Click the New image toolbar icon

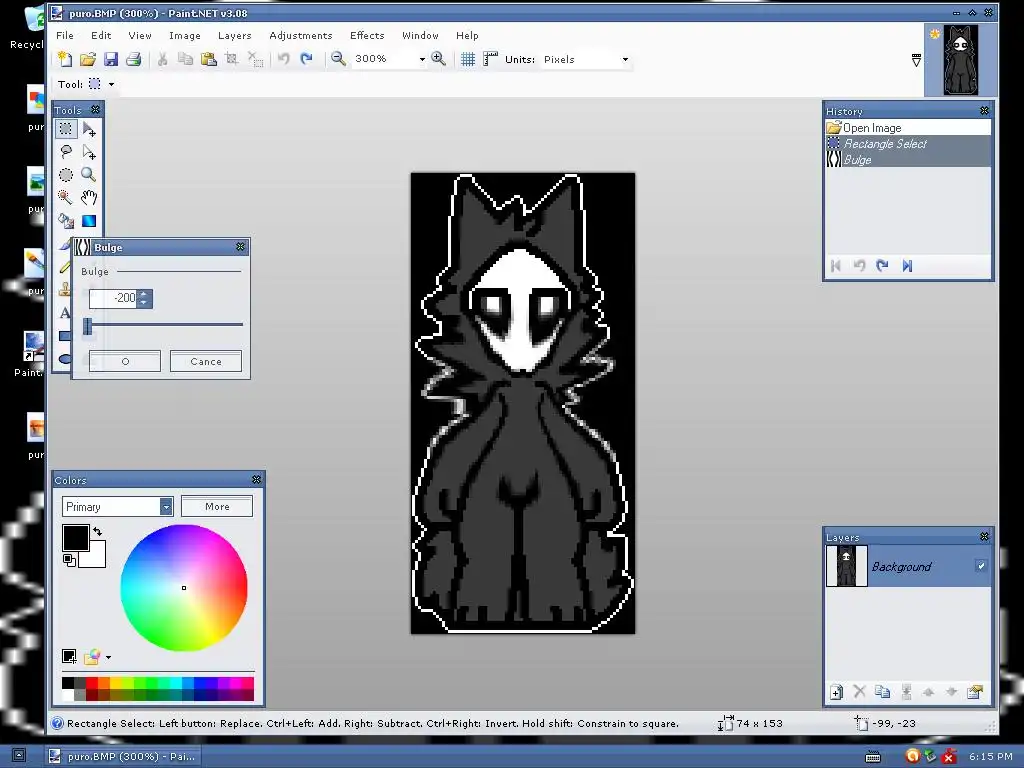[x=65, y=59]
